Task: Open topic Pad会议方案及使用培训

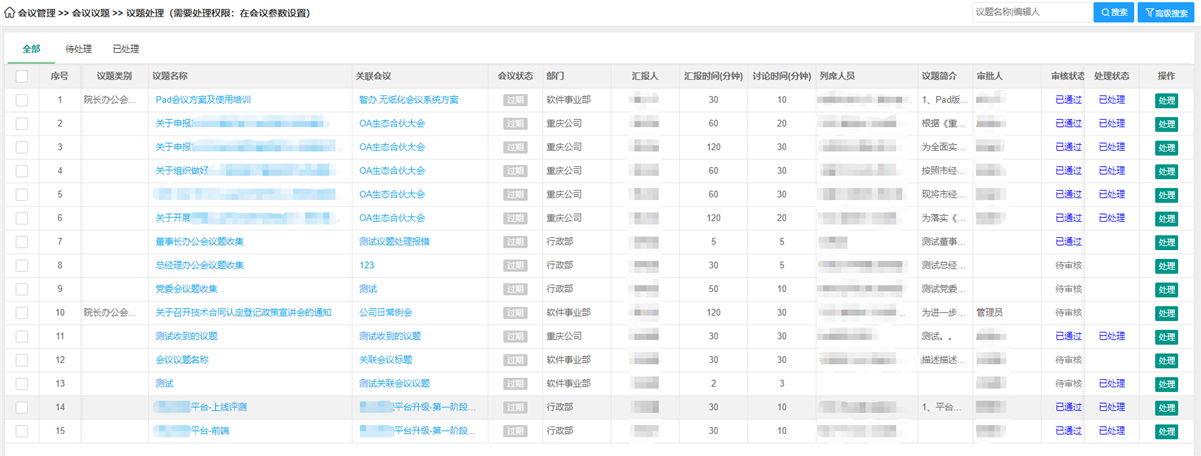Action: 203,100
